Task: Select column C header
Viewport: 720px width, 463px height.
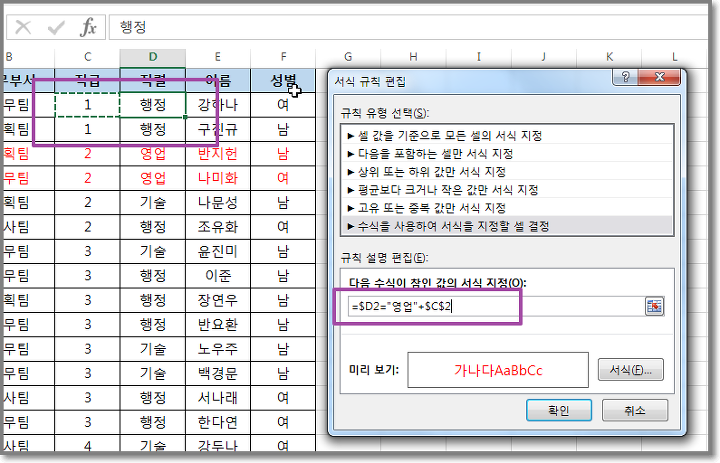Action: [x=87, y=57]
